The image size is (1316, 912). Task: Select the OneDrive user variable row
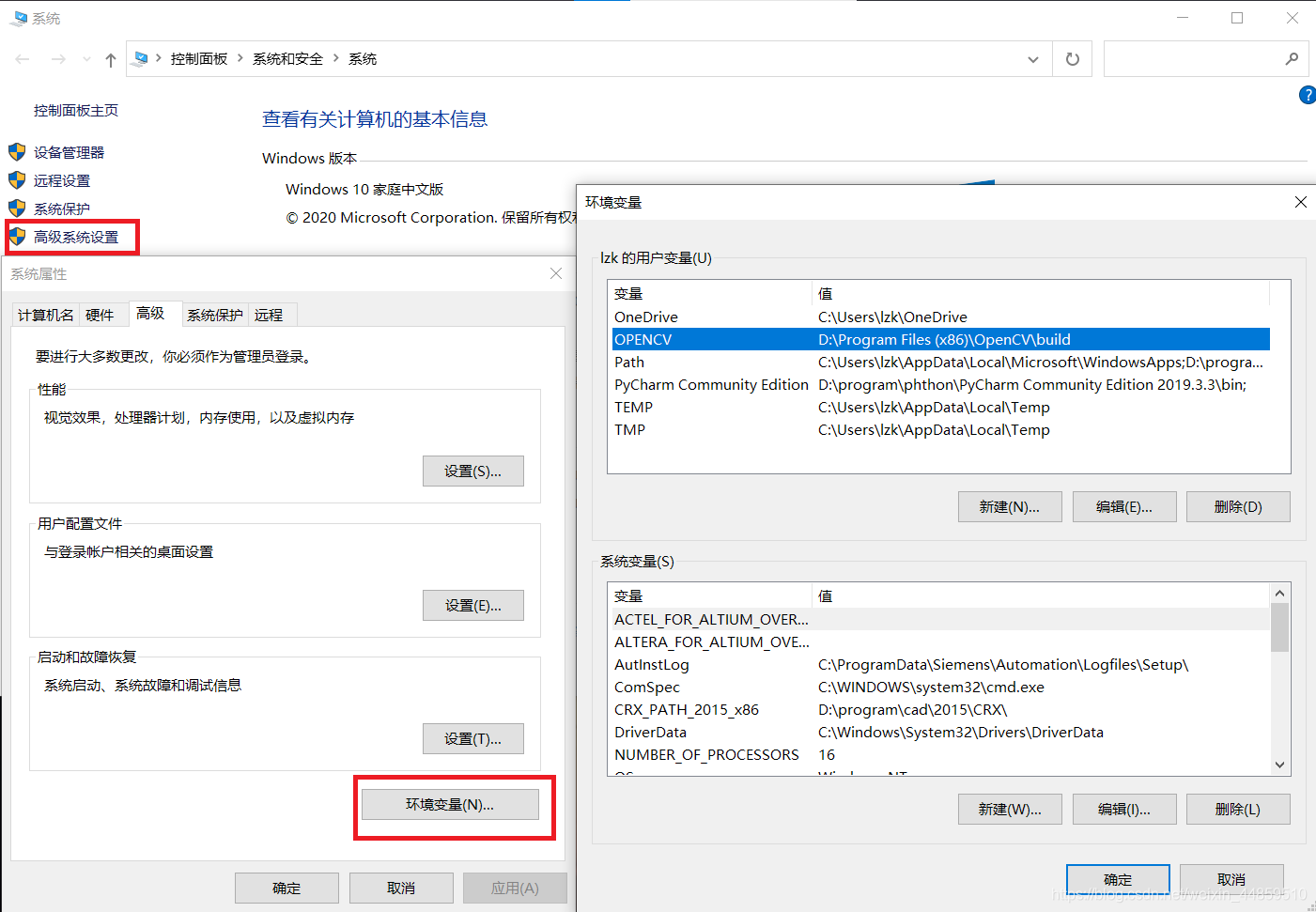pos(940,317)
